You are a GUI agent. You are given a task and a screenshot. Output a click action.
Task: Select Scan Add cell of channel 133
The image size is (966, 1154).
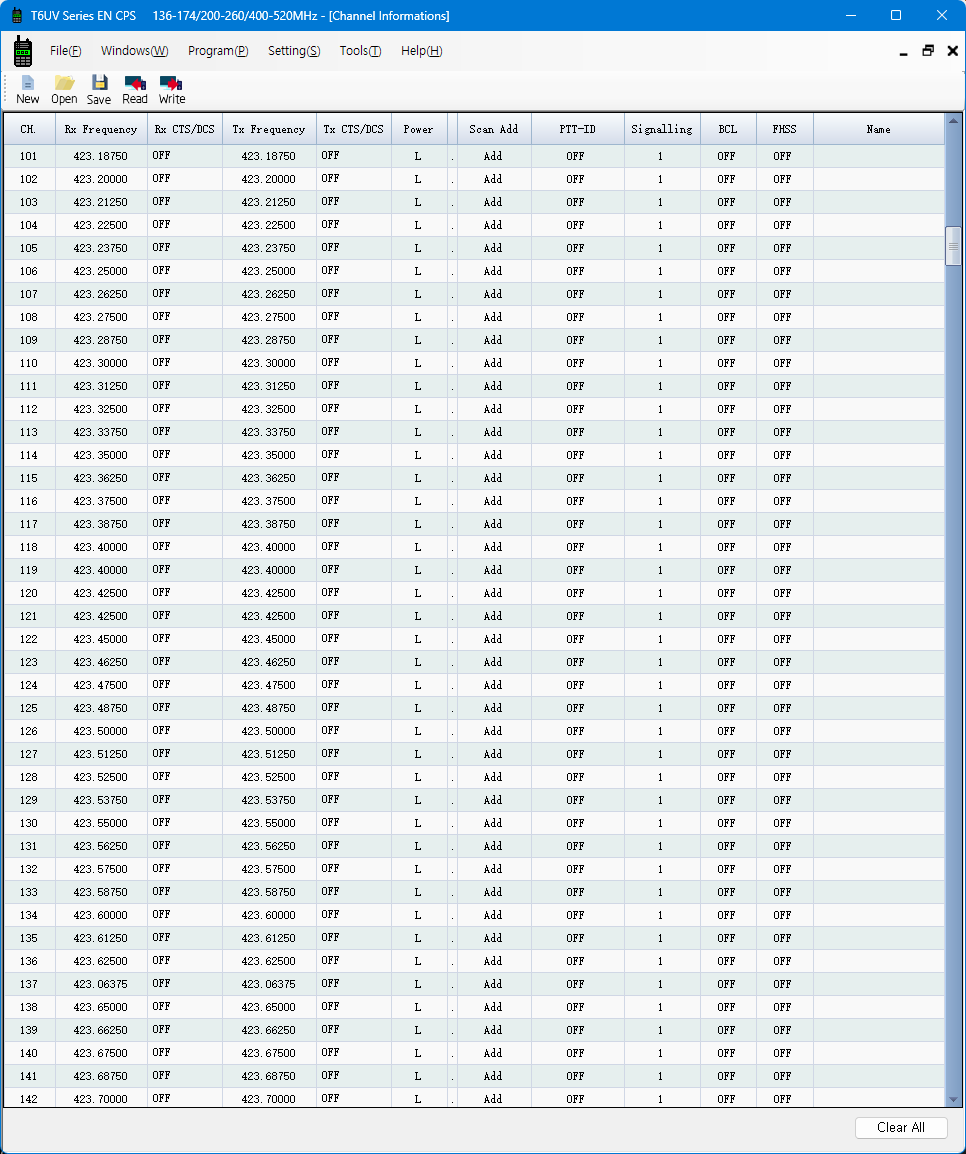pyautogui.click(x=494, y=892)
